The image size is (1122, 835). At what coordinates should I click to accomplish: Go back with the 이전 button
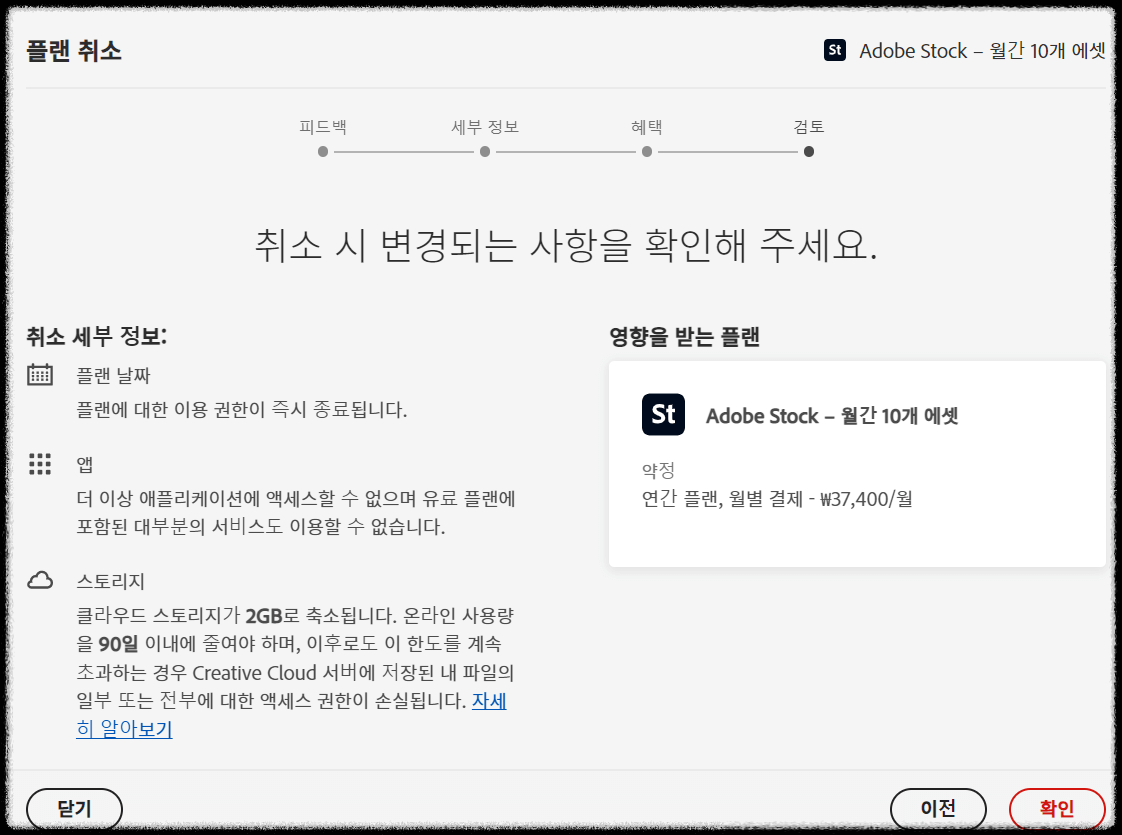tap(938, 809)
